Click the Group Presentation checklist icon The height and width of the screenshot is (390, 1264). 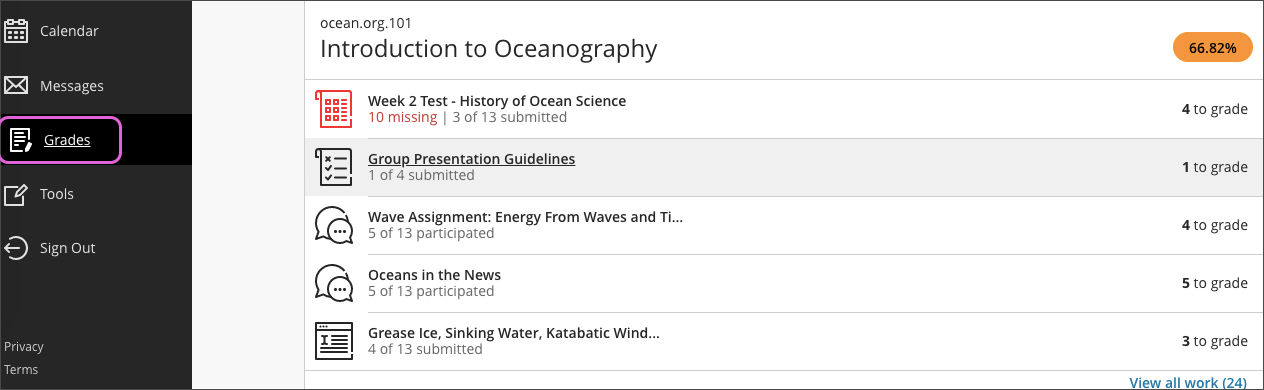click(334, 167)
